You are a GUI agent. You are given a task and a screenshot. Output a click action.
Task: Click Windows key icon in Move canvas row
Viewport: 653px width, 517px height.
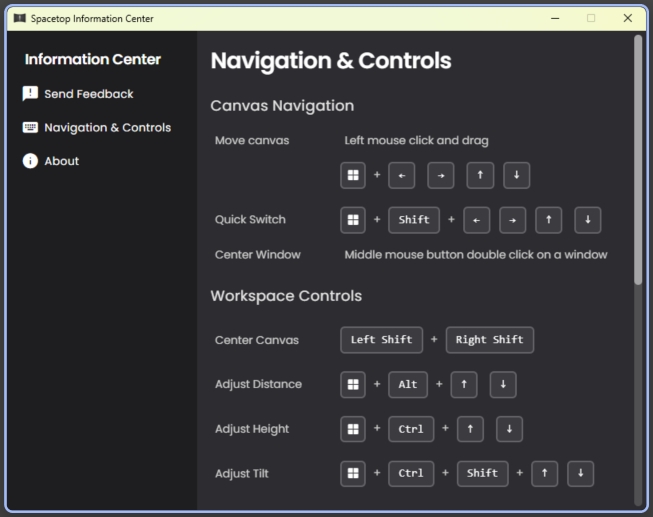coord(353,175)
